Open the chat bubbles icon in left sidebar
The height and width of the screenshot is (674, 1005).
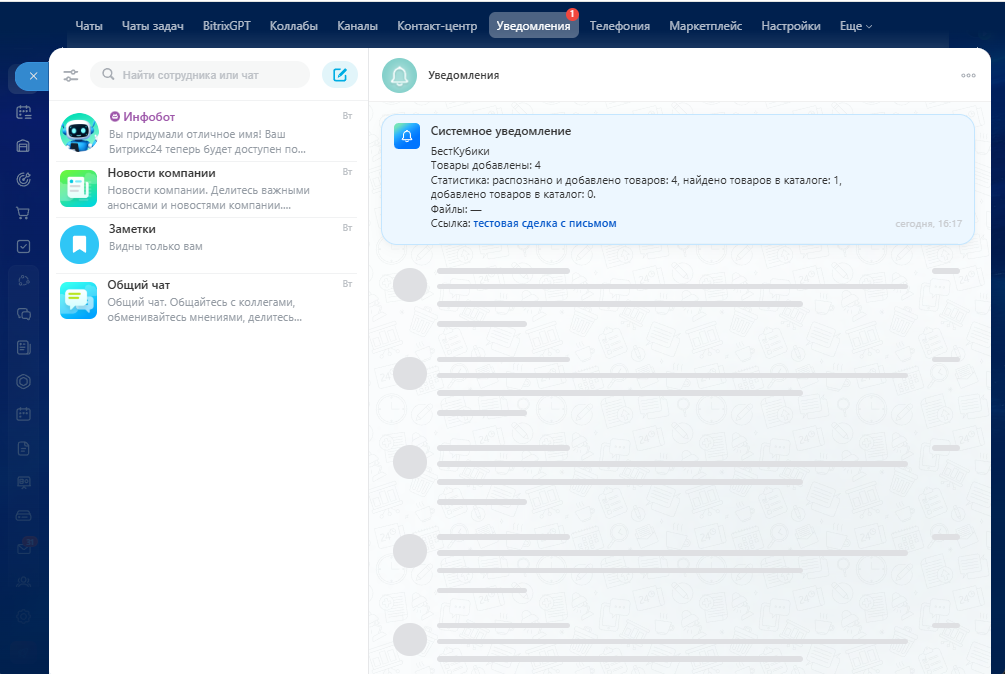(x=23, y=314)
